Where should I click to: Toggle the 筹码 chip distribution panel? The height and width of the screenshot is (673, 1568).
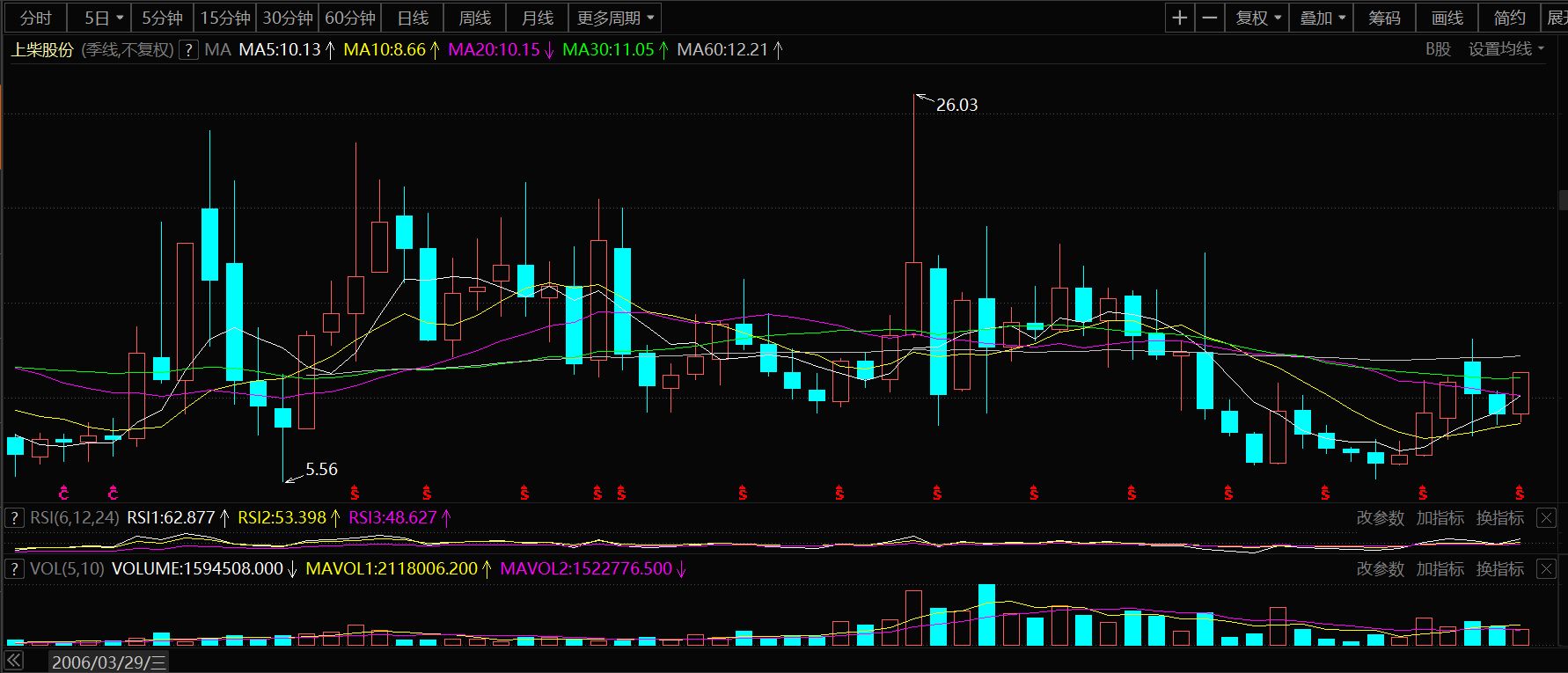click(x=1384, y=18)
